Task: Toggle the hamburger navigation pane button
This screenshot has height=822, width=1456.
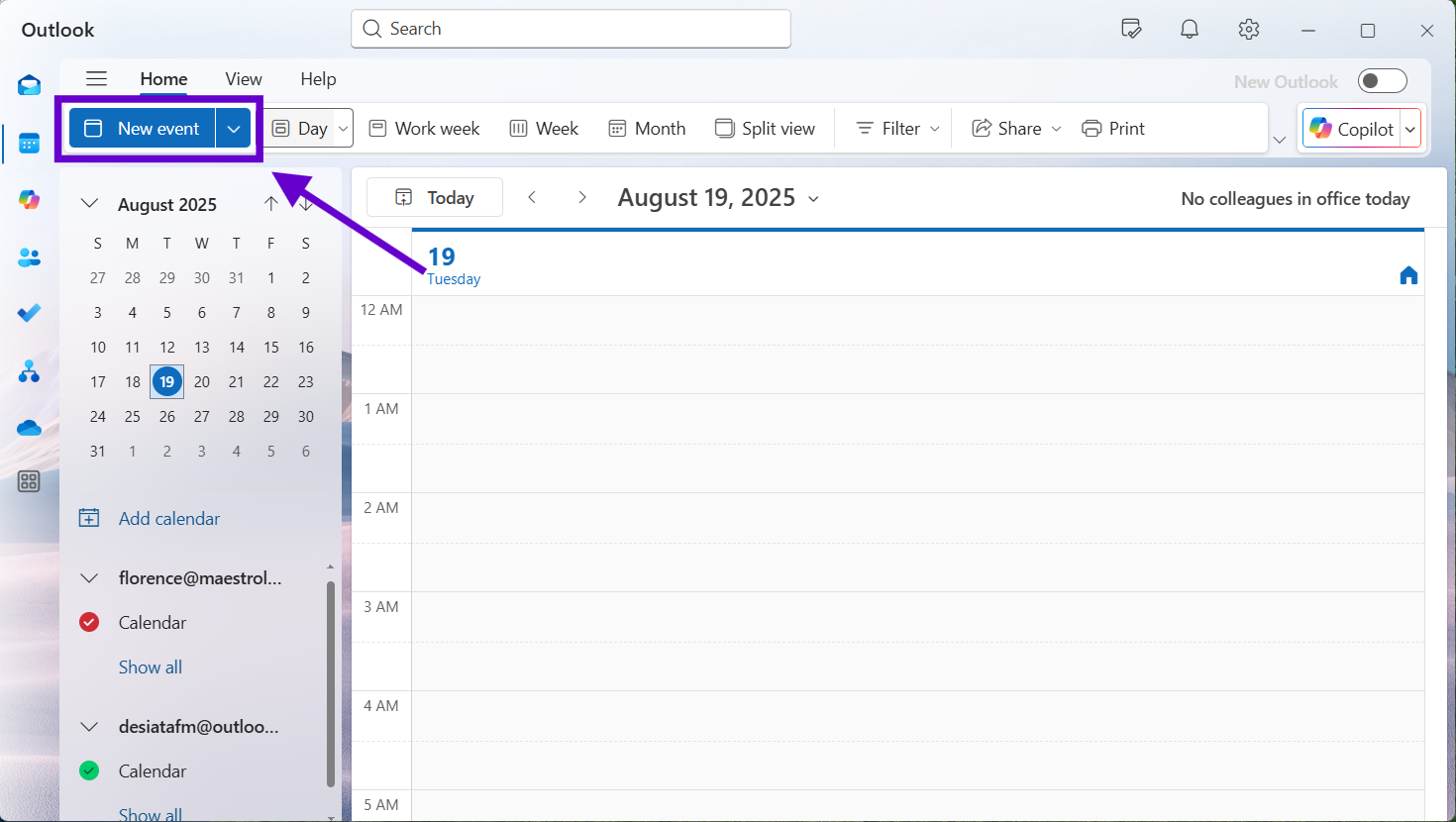Action: pyautogui.click(x=96, y=79)
